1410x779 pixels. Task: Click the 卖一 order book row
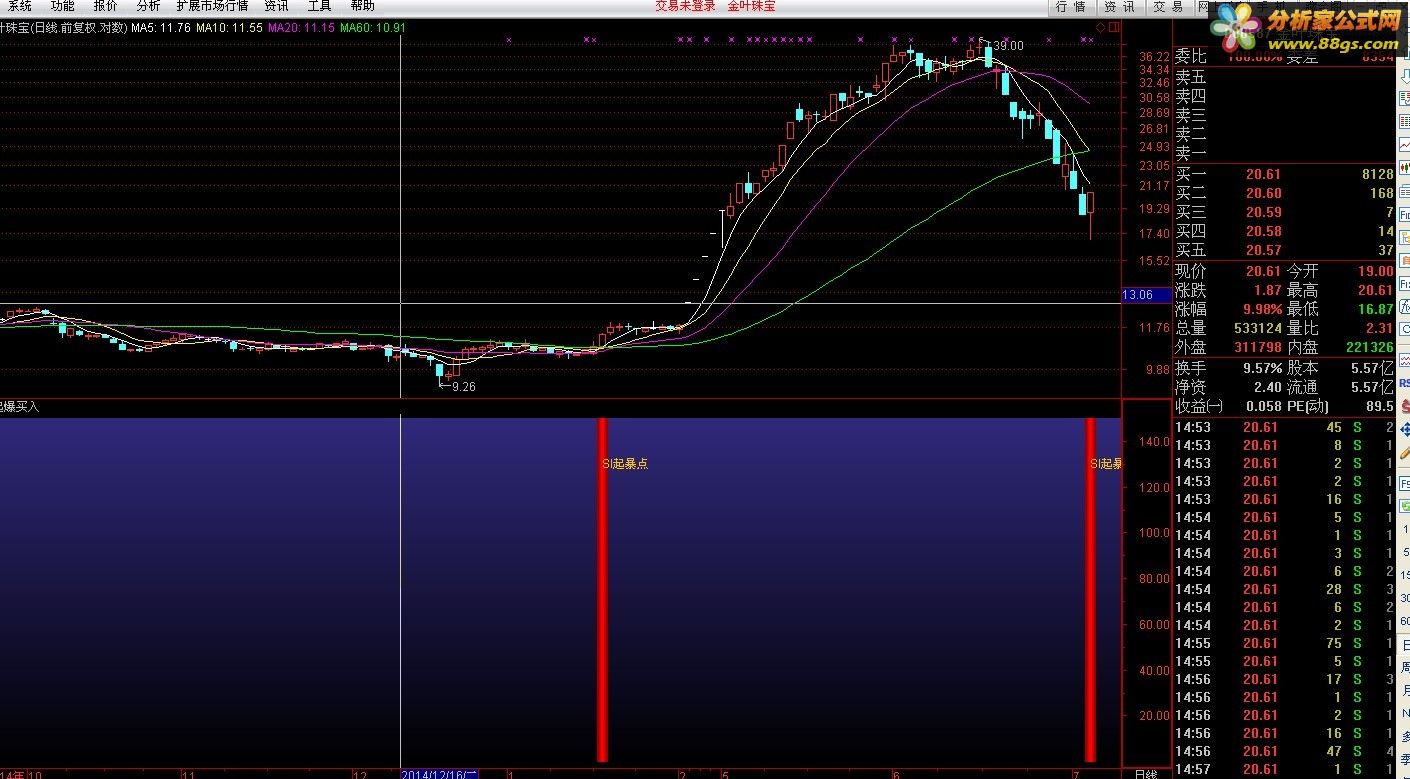(x=1284, y=153)
